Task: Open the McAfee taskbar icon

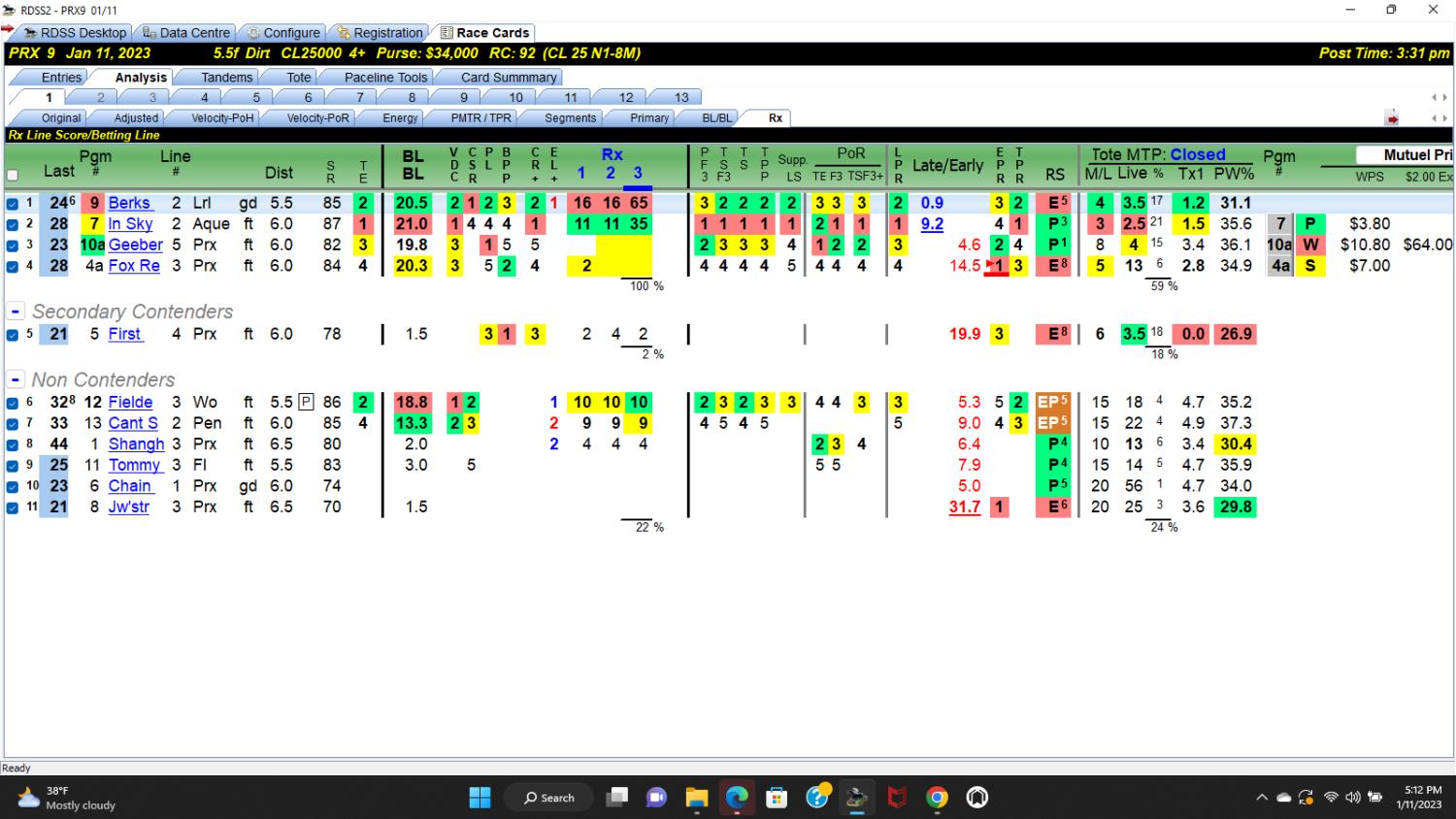Action: [x=897, y=798]
